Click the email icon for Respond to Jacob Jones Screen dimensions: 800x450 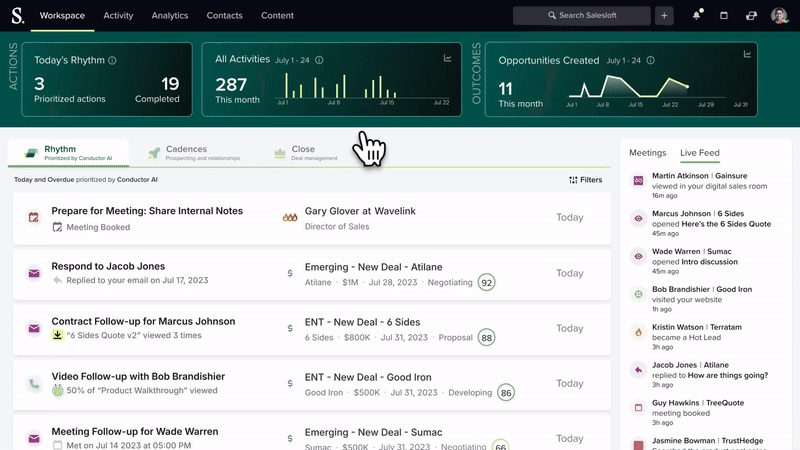(34, 273)
